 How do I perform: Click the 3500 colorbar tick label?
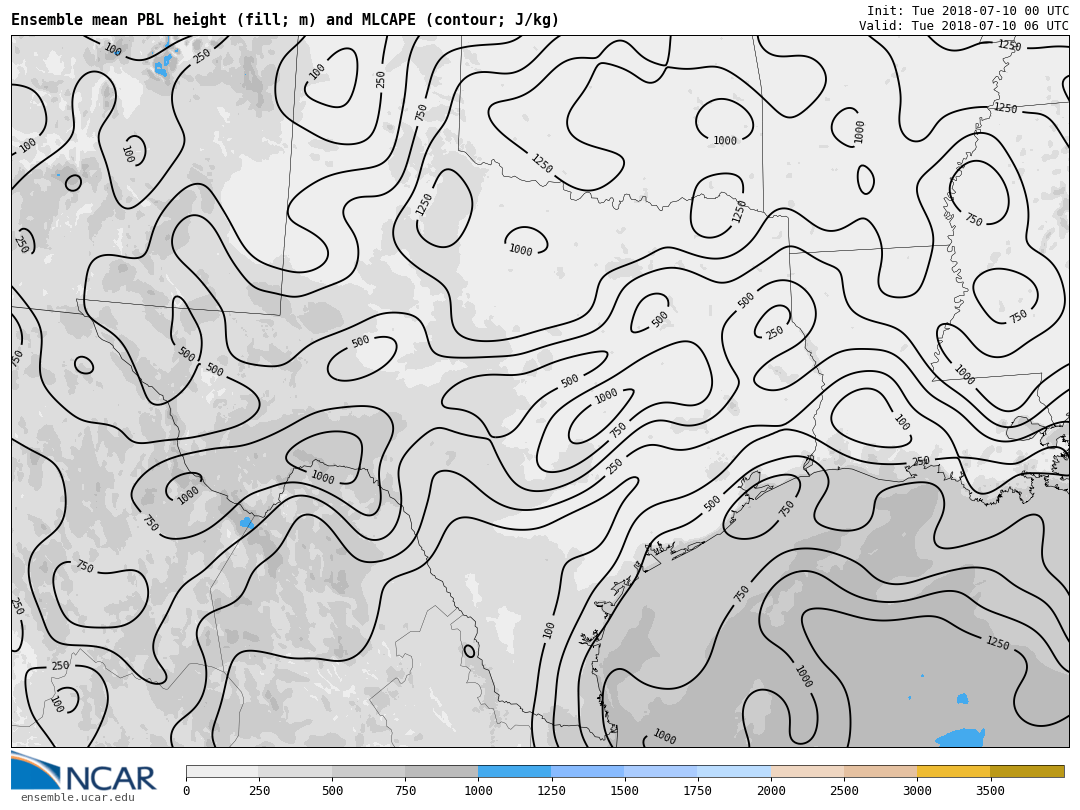click(x=990, y=791)
